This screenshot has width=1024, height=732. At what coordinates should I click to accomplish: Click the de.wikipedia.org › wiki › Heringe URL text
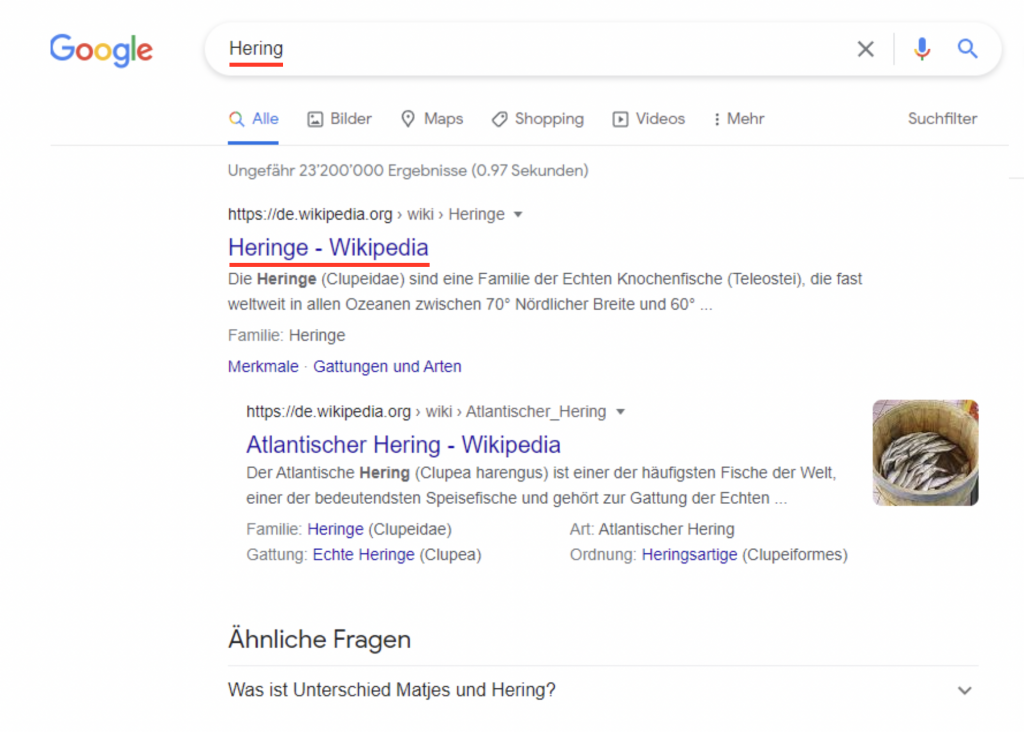[x=366, y=214]
